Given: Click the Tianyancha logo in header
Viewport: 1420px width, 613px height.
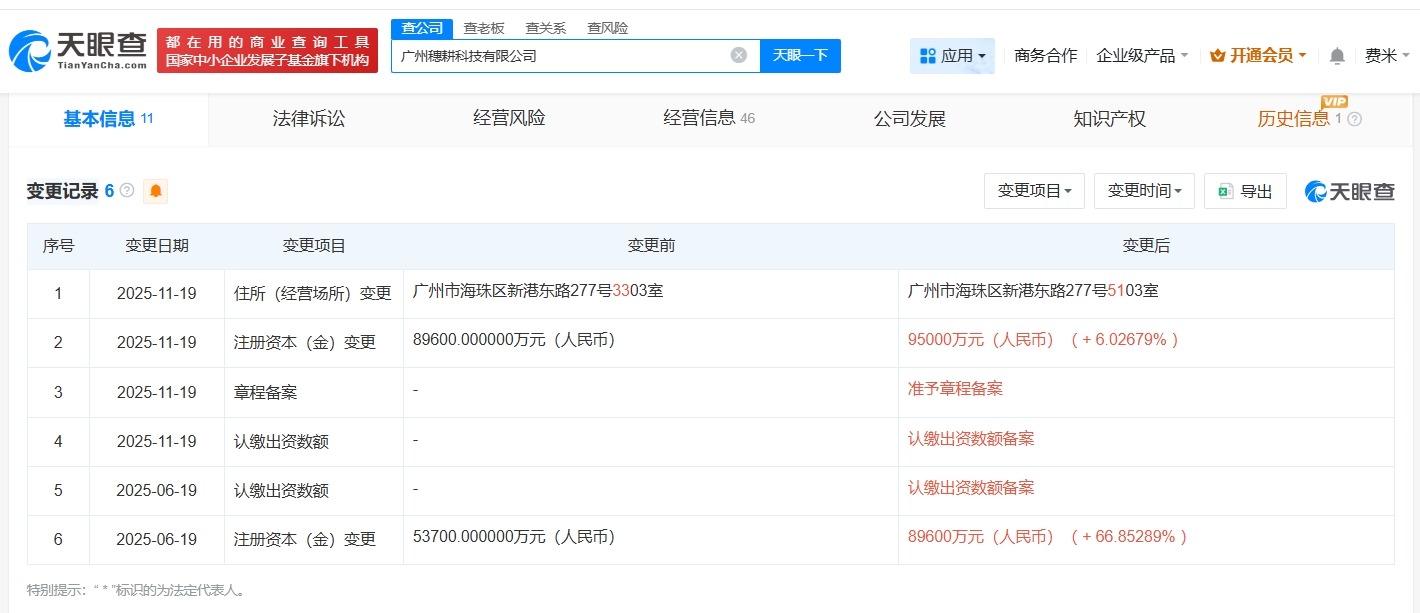Looking at the screenshot, I should [78, 50].
